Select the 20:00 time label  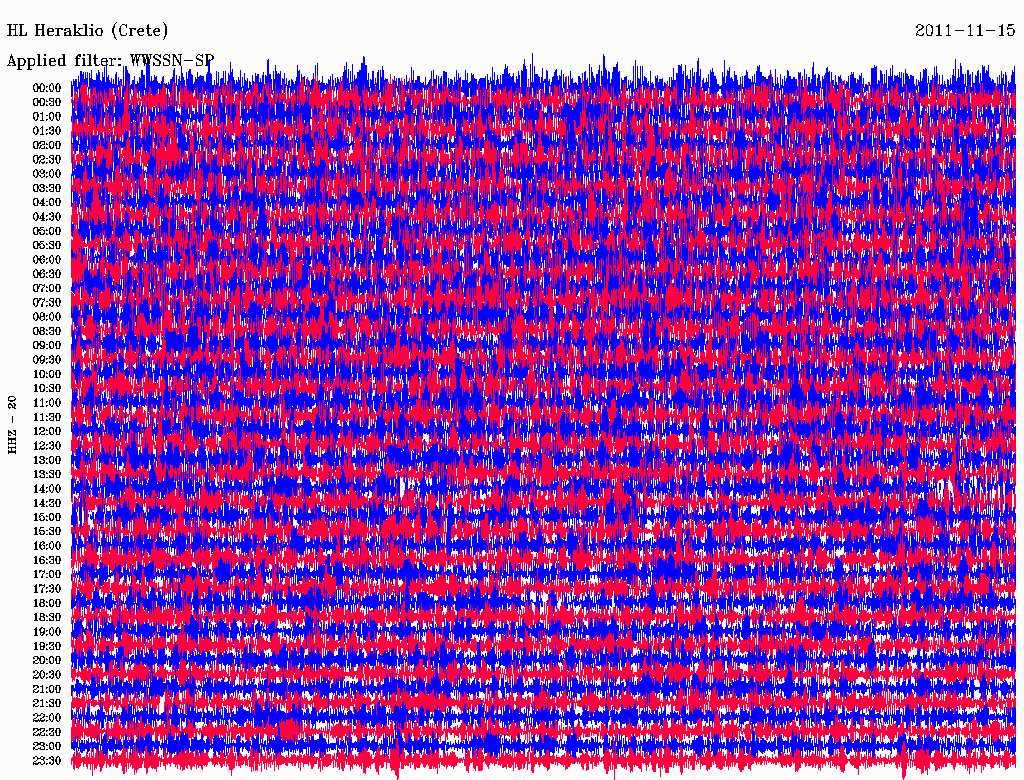pyautogui.click(x=47, y=660)
